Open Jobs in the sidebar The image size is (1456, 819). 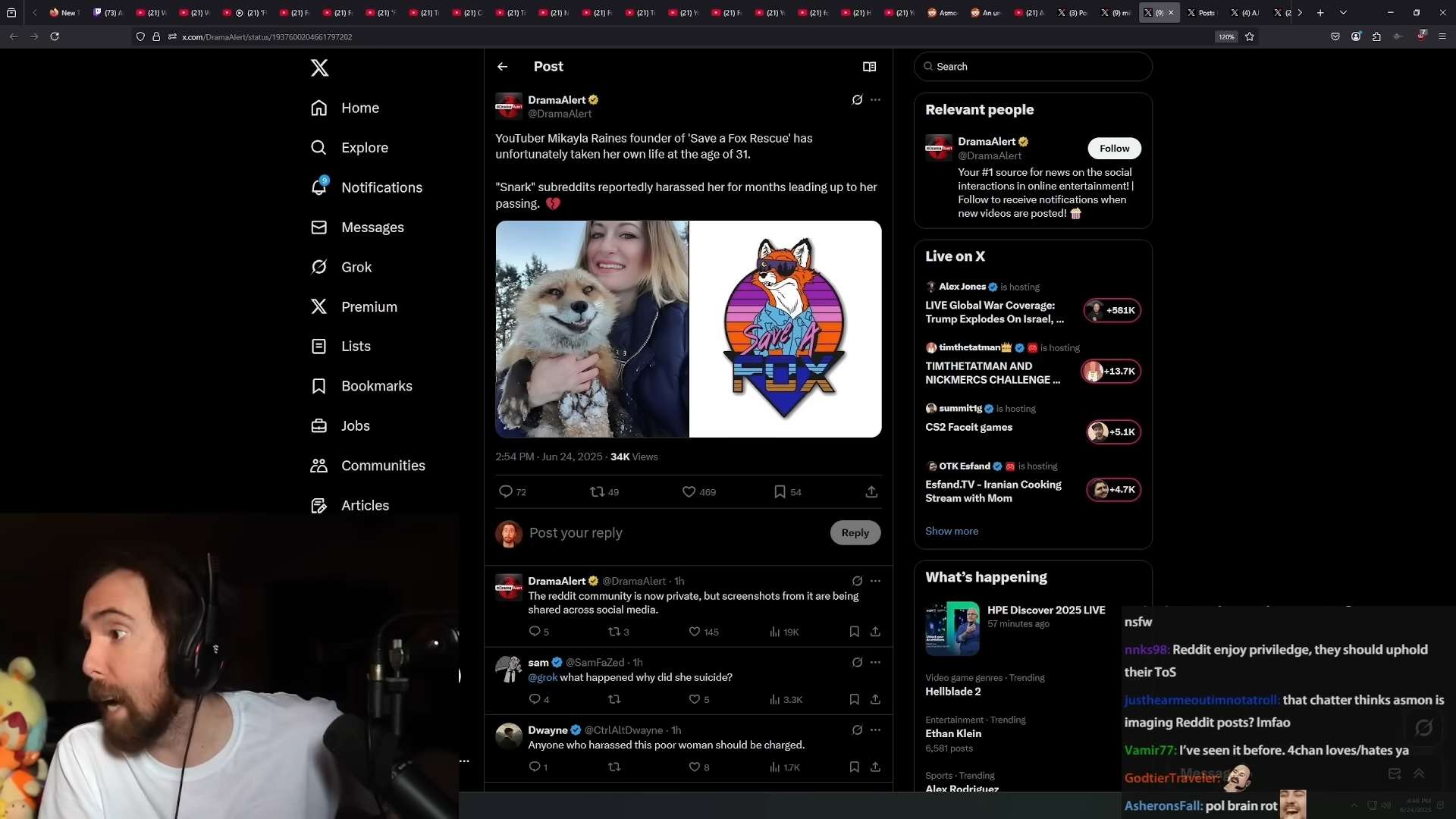tap(340, 425)
